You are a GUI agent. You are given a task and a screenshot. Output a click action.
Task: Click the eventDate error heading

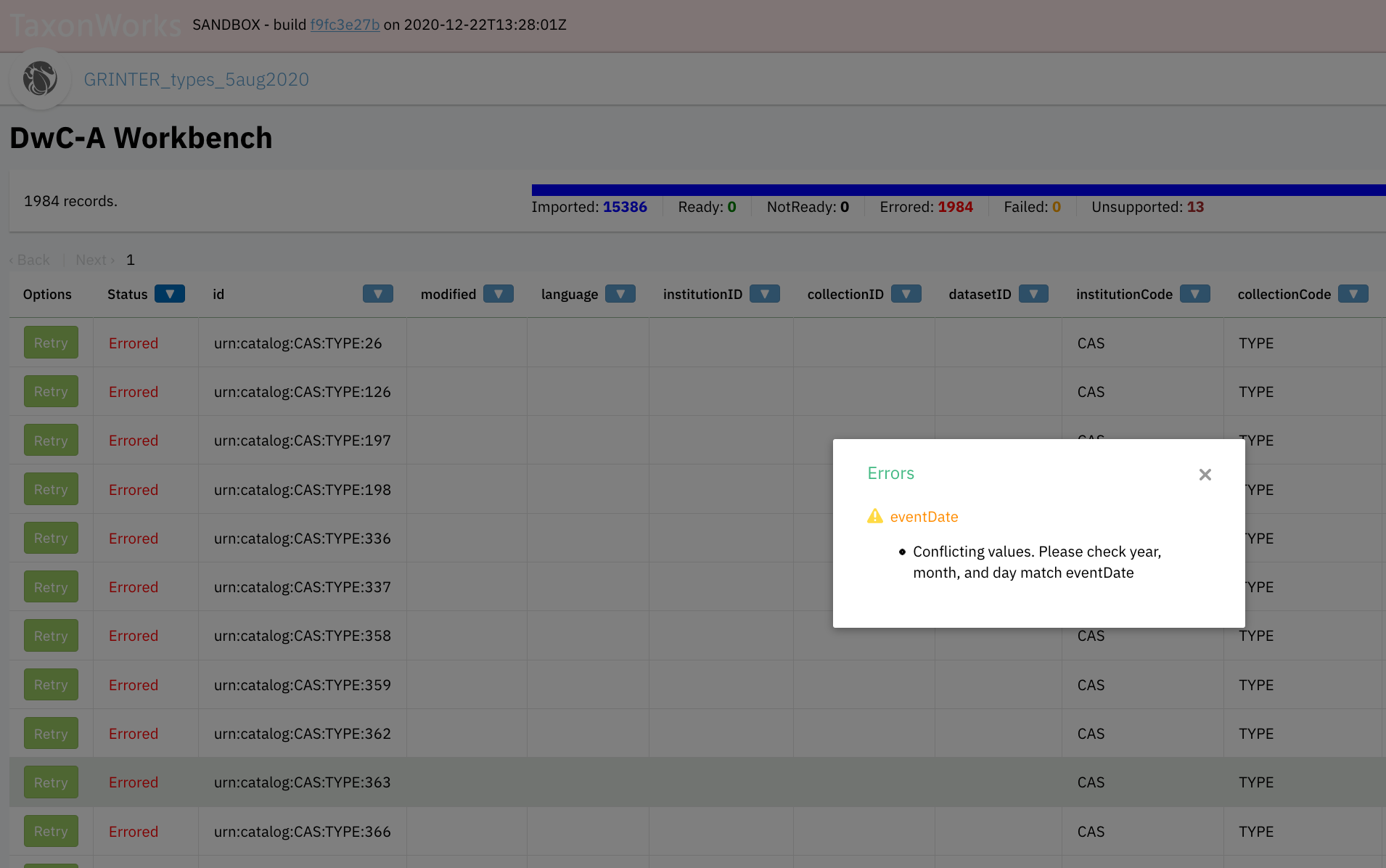924,517
